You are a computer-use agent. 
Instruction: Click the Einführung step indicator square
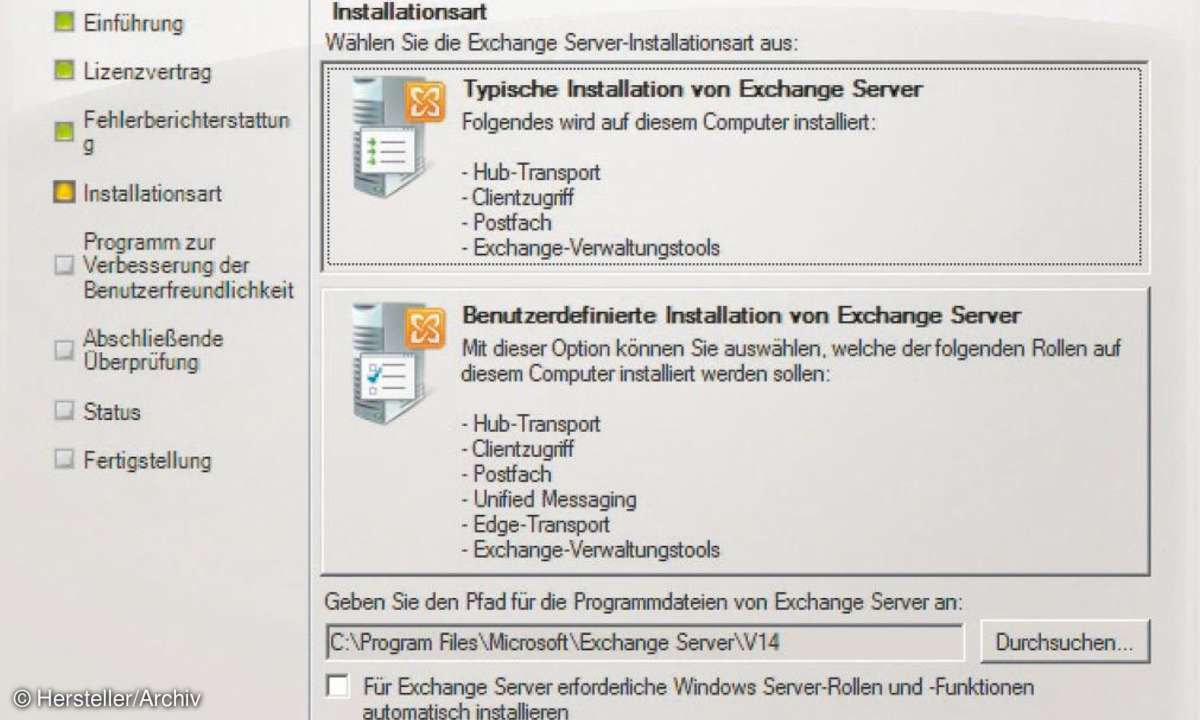click(x=64, y=23)
